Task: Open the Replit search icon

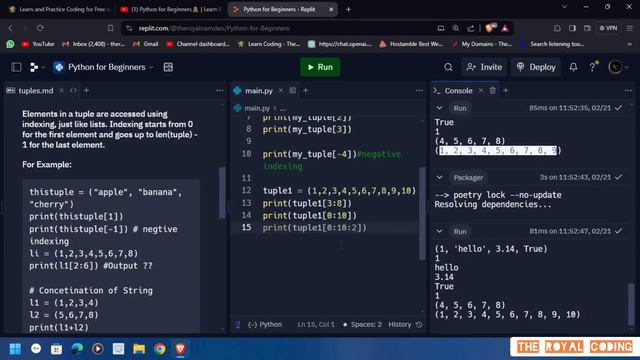Action: pyautogui.click(x=448, y=67)
